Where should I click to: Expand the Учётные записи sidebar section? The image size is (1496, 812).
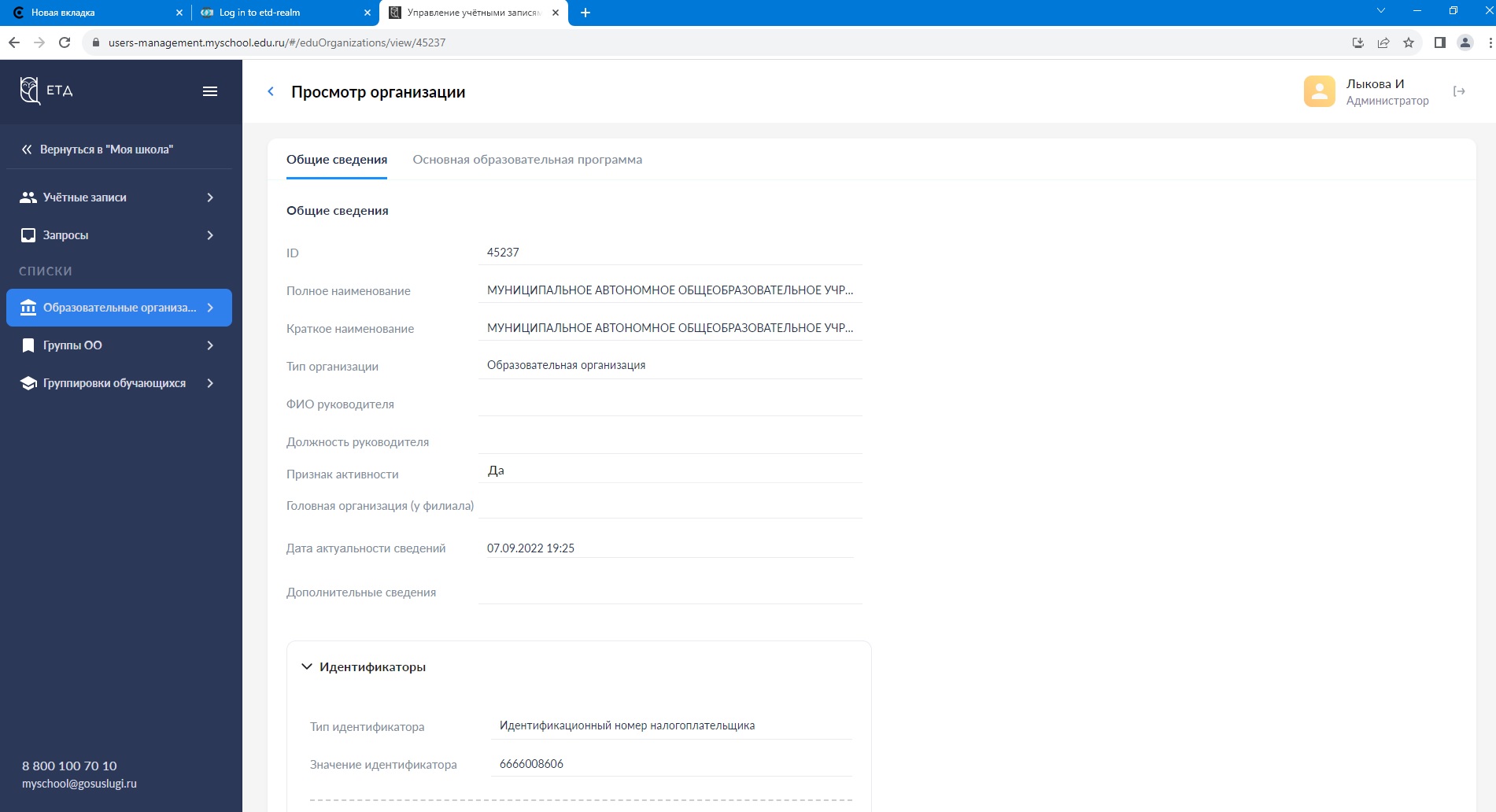coord(118,197)
